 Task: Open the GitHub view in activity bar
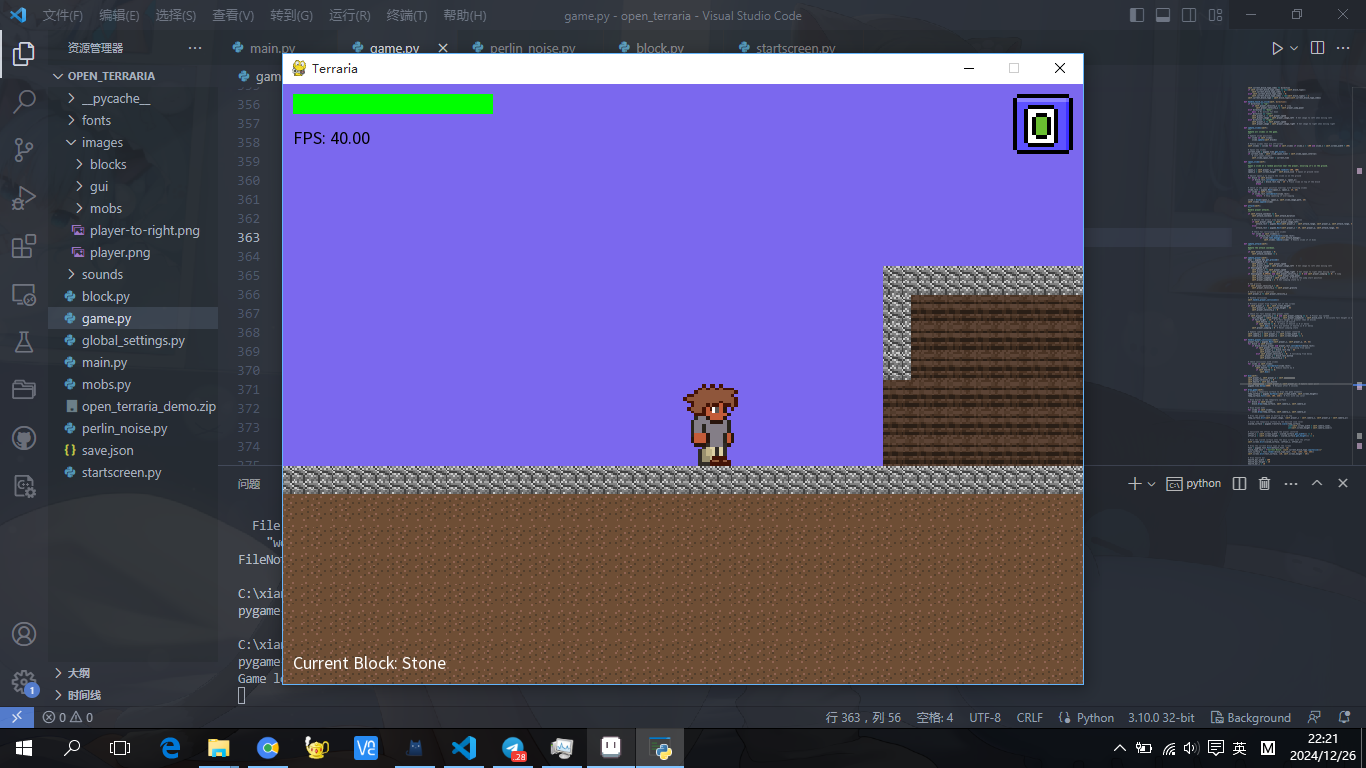tap(24, 439)
